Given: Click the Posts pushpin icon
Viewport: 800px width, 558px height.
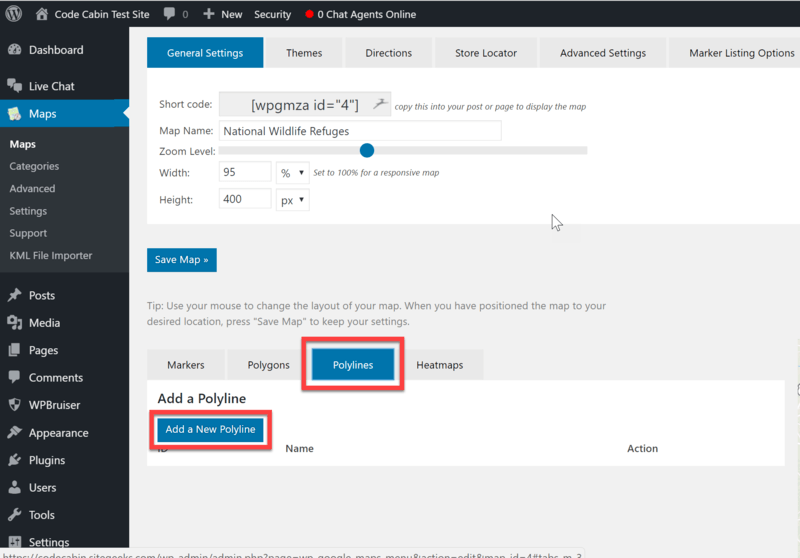Looking at the screenshot, I should tap(15, 295).
